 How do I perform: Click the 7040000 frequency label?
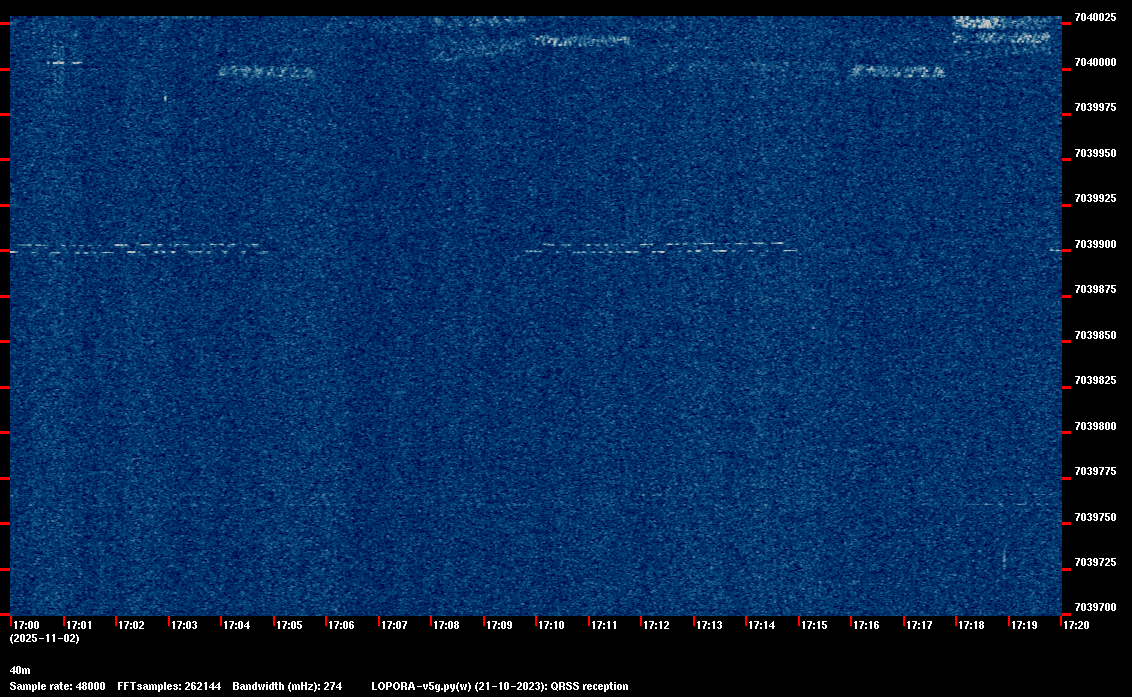click(1095, 63)
